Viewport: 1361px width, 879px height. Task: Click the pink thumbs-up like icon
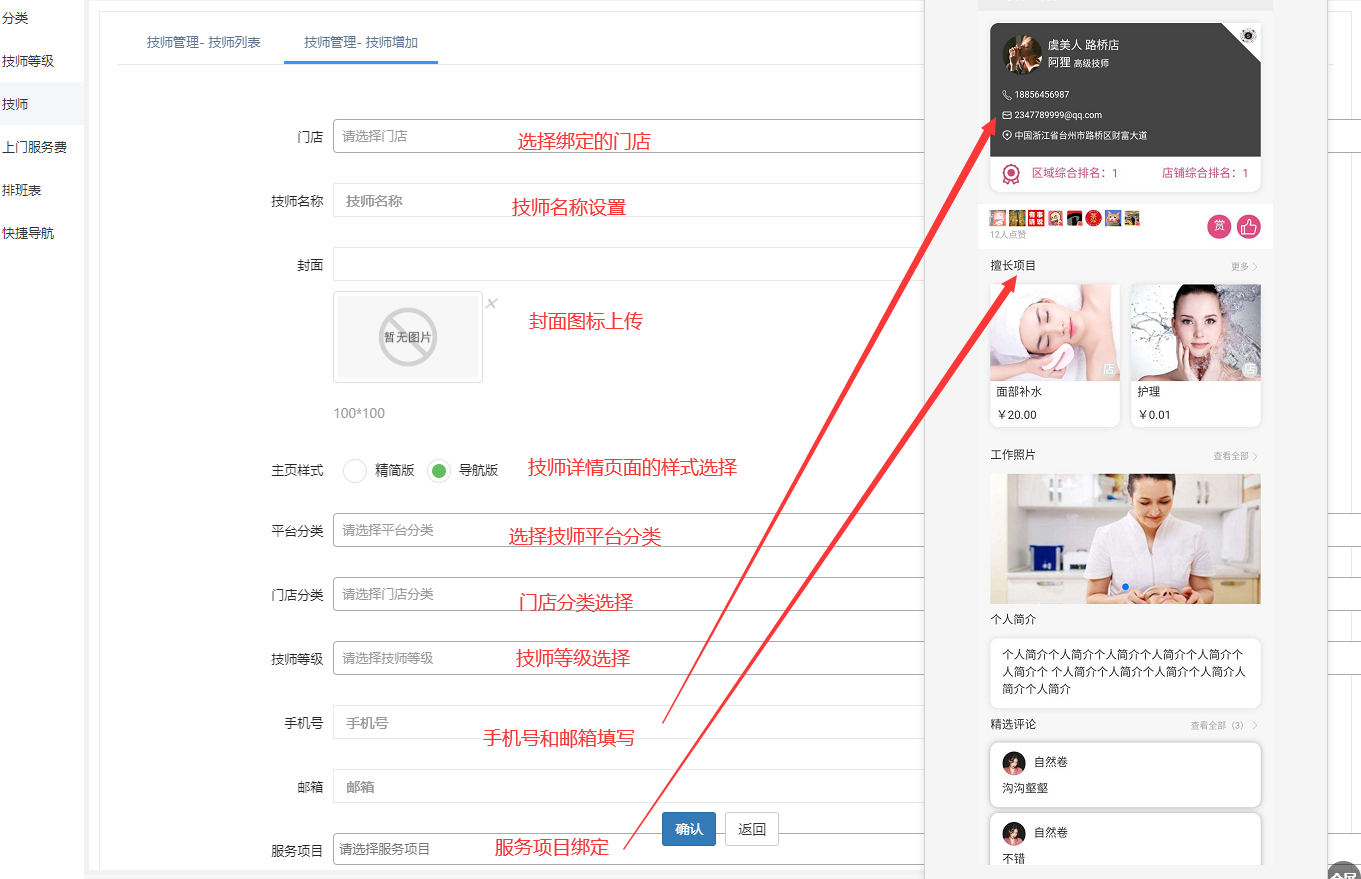(1248, 227)
